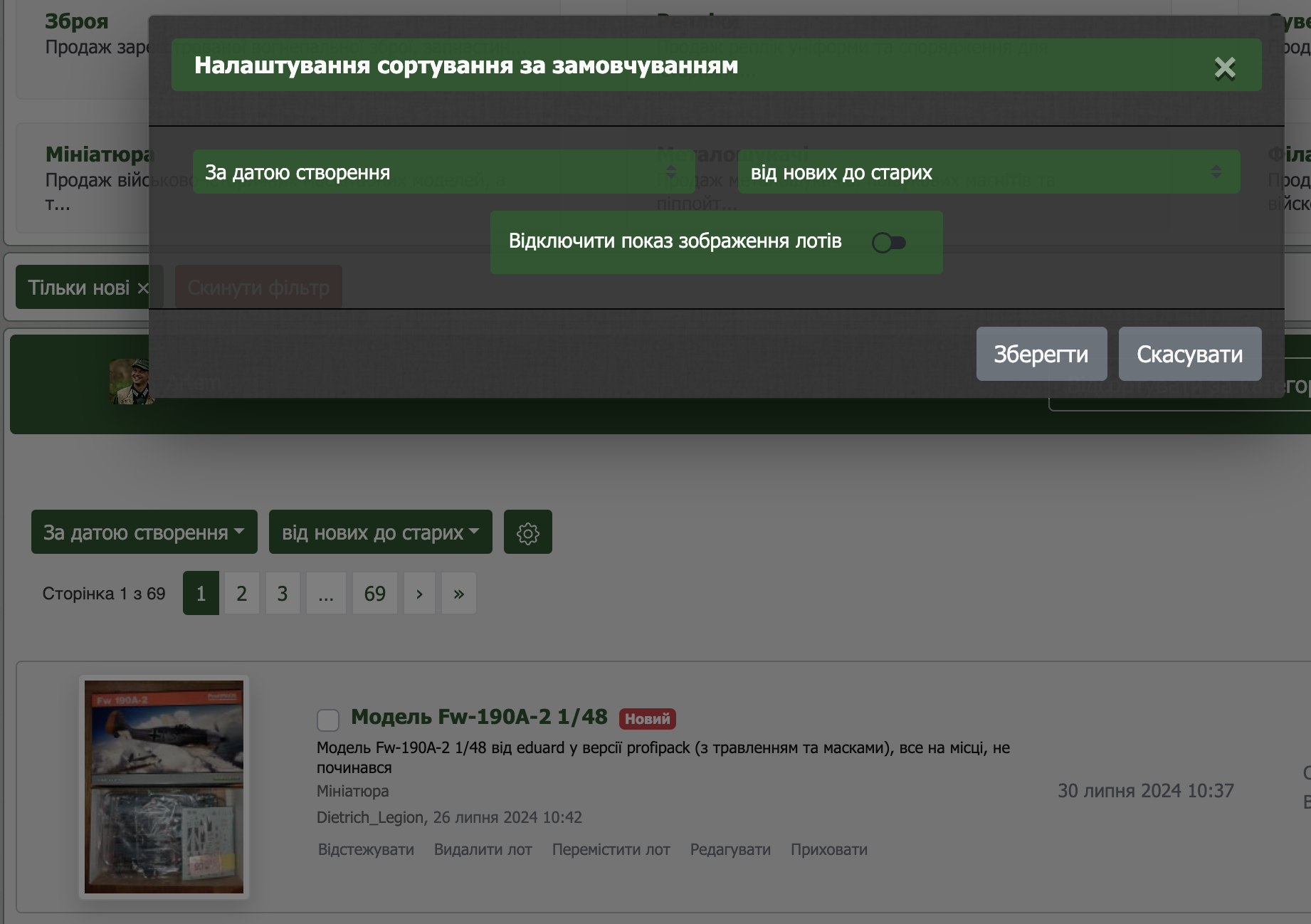Go to next page arrow
Image resolution: width=1311 pixels, height=924 pixels.
click(x=419, y=593)
